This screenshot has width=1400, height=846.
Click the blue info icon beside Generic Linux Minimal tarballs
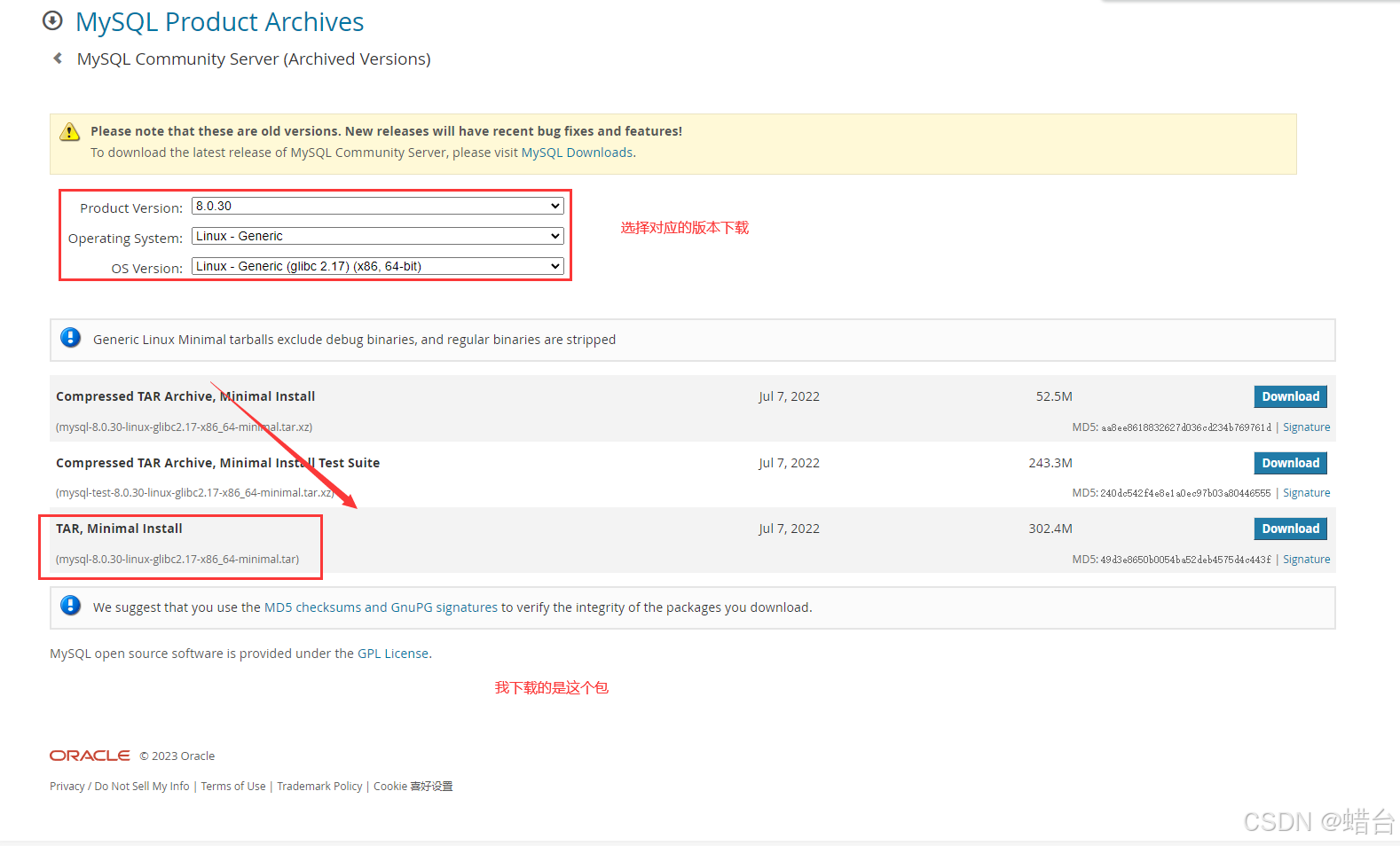coord(70,338)
